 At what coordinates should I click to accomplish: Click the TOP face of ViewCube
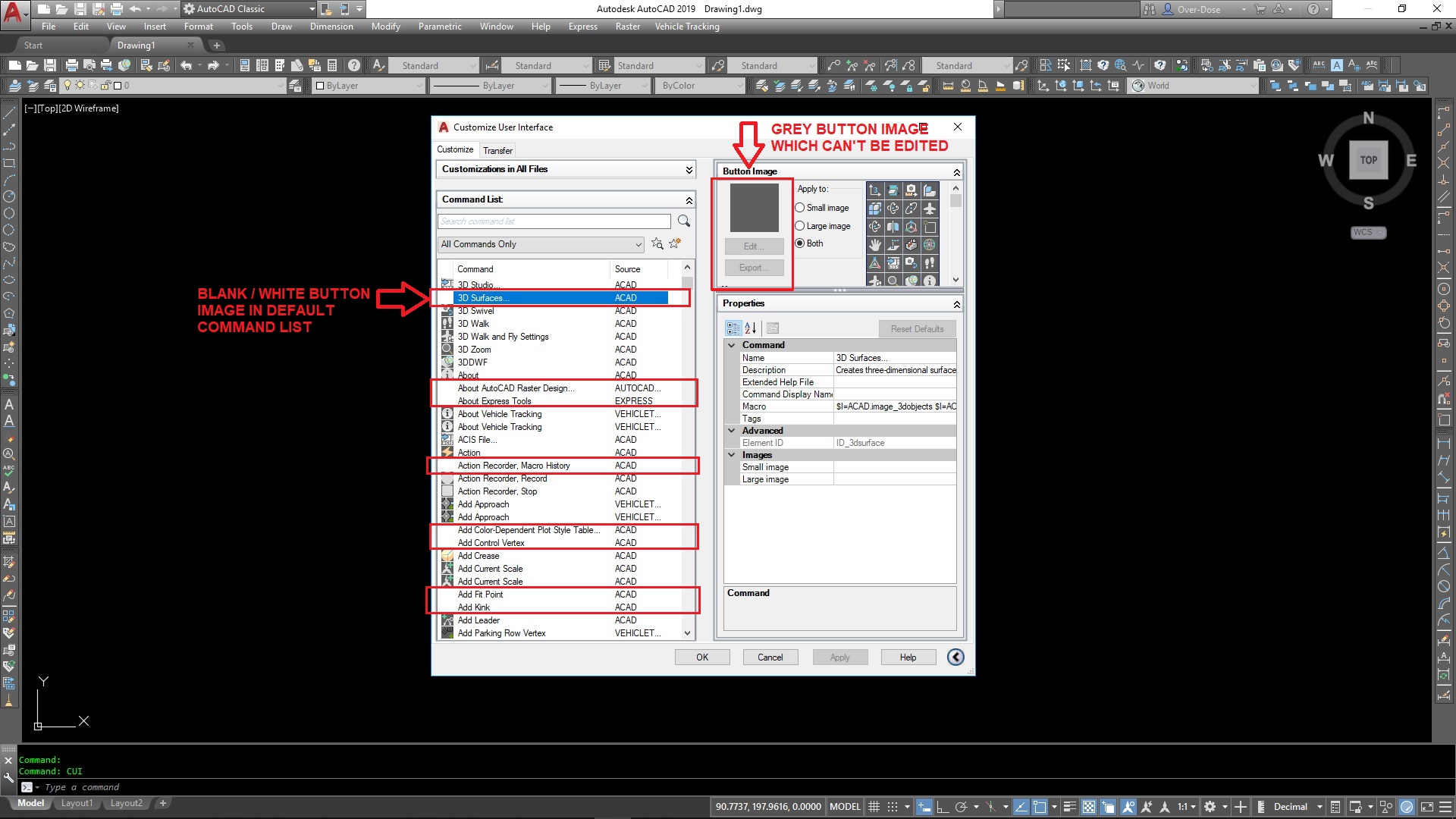point(1368,160)
